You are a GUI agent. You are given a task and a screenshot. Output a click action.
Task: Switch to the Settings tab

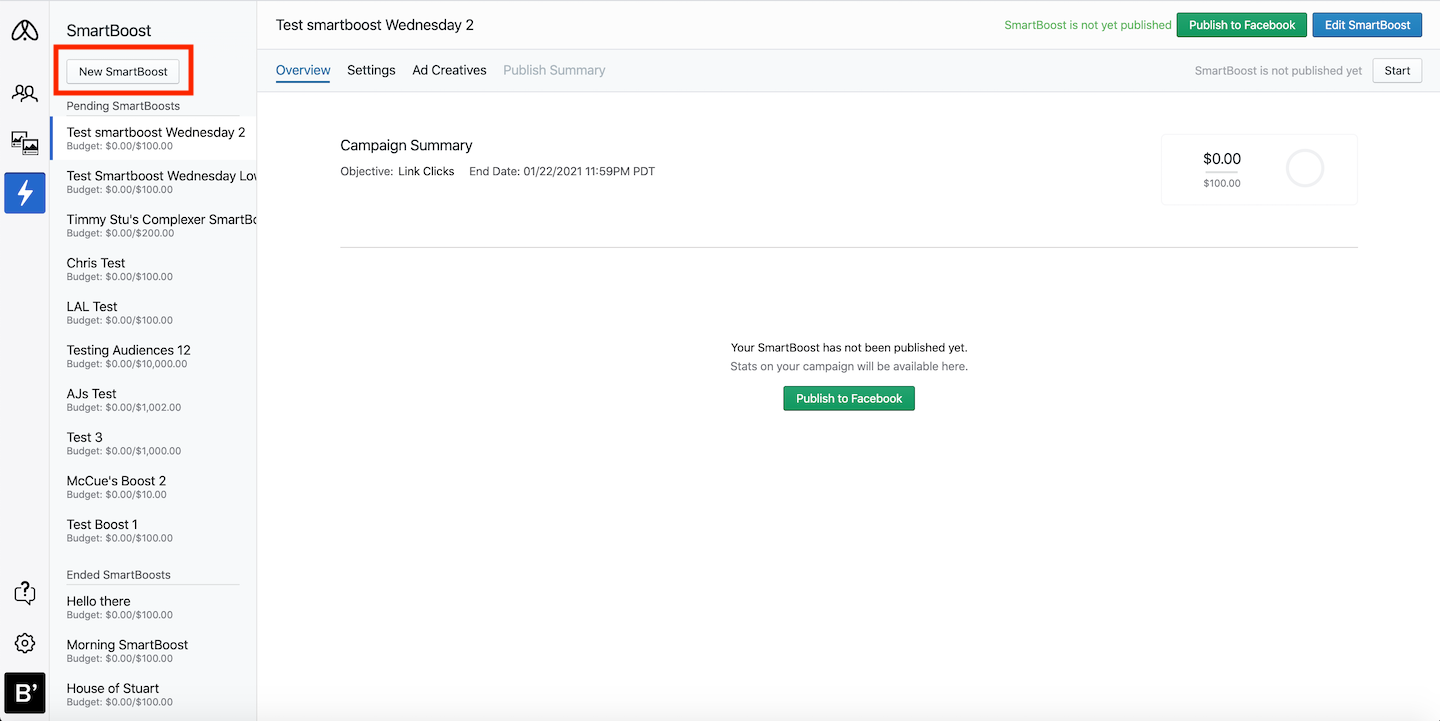click(x=371, y=70)
